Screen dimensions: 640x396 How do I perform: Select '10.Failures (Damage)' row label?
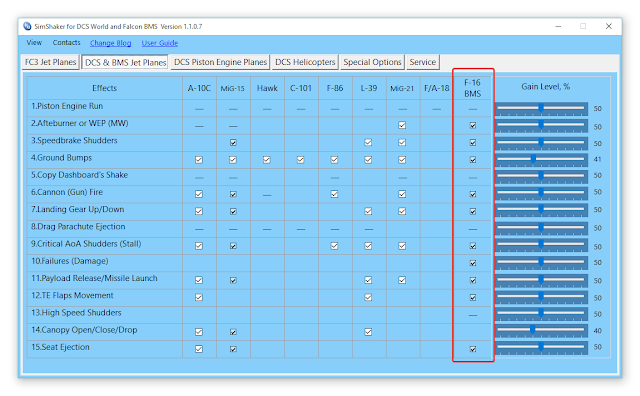(69, 261)
